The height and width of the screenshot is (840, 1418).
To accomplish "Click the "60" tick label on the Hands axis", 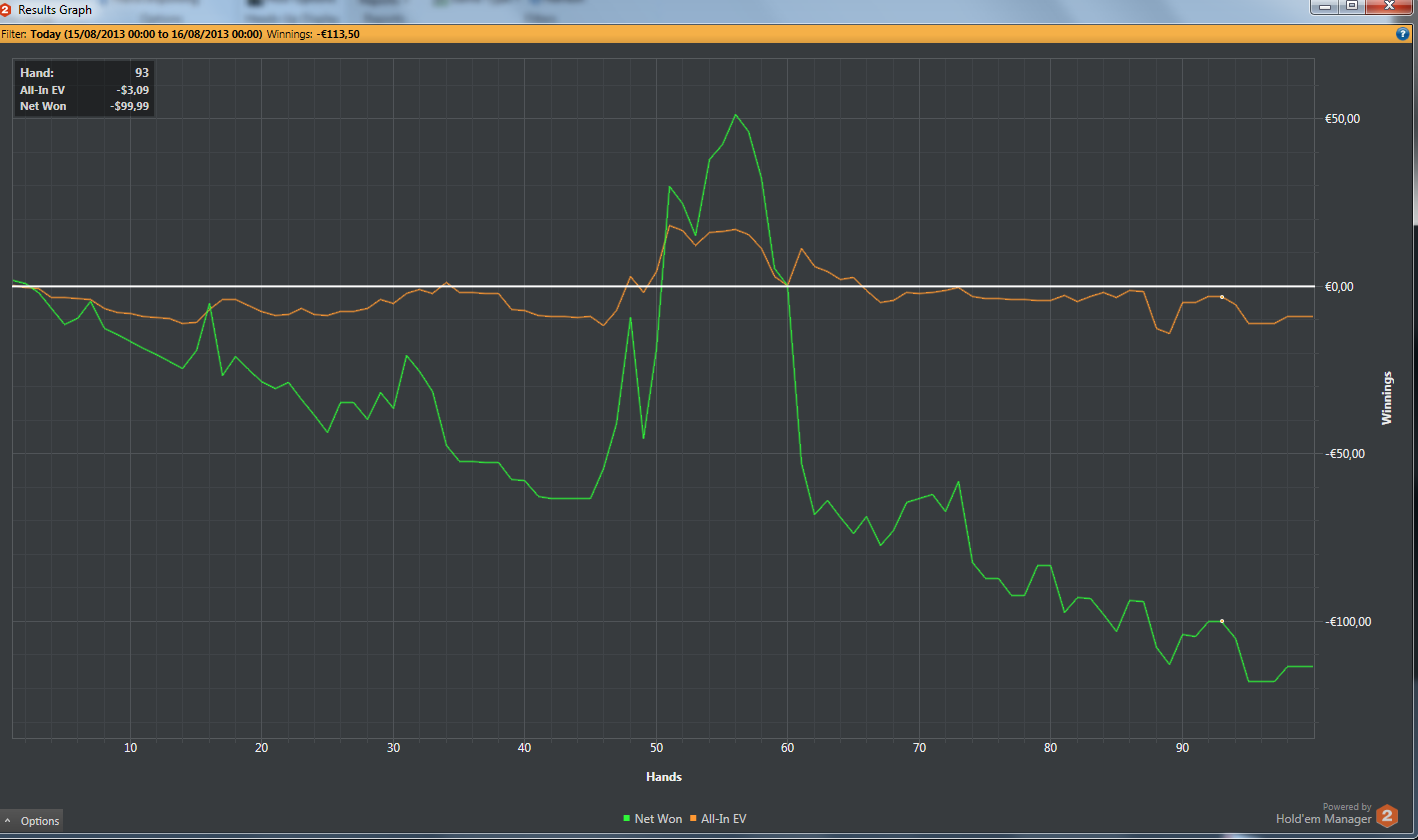I will pyautogui.click(x=787, y=748).
